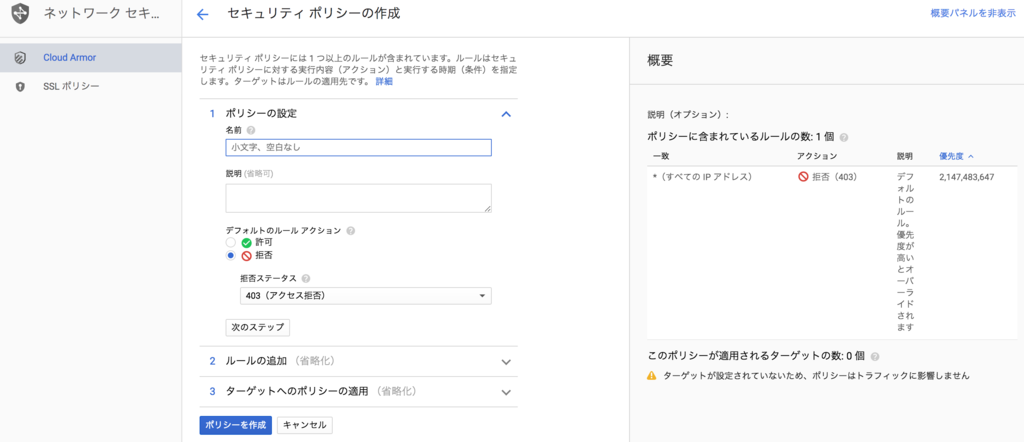The image size is (1024, 442).
Task: Select the 拒否 radio button
Action: (x=231, y=255)
